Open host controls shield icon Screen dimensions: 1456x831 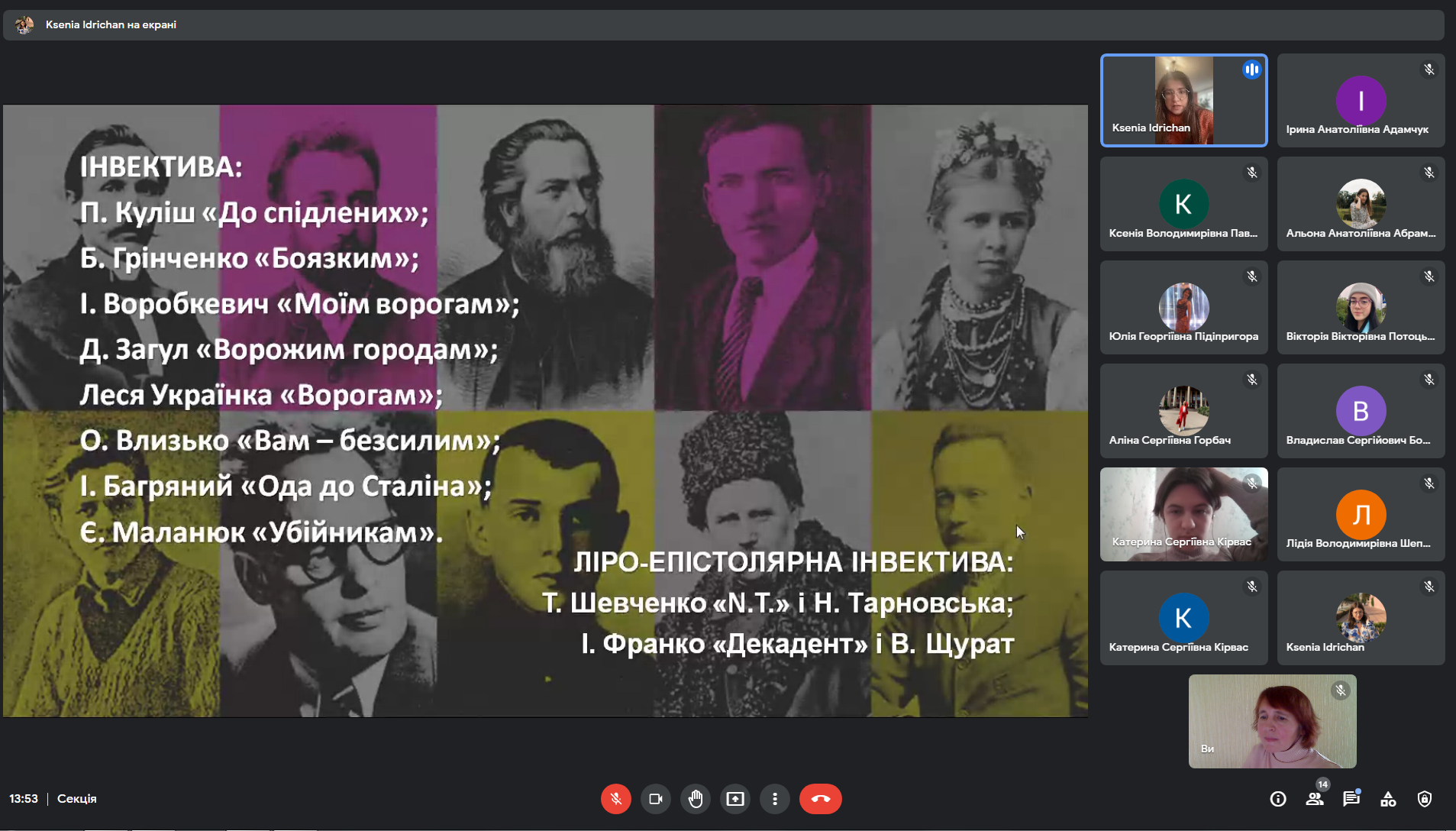[x=1424, y=799]
